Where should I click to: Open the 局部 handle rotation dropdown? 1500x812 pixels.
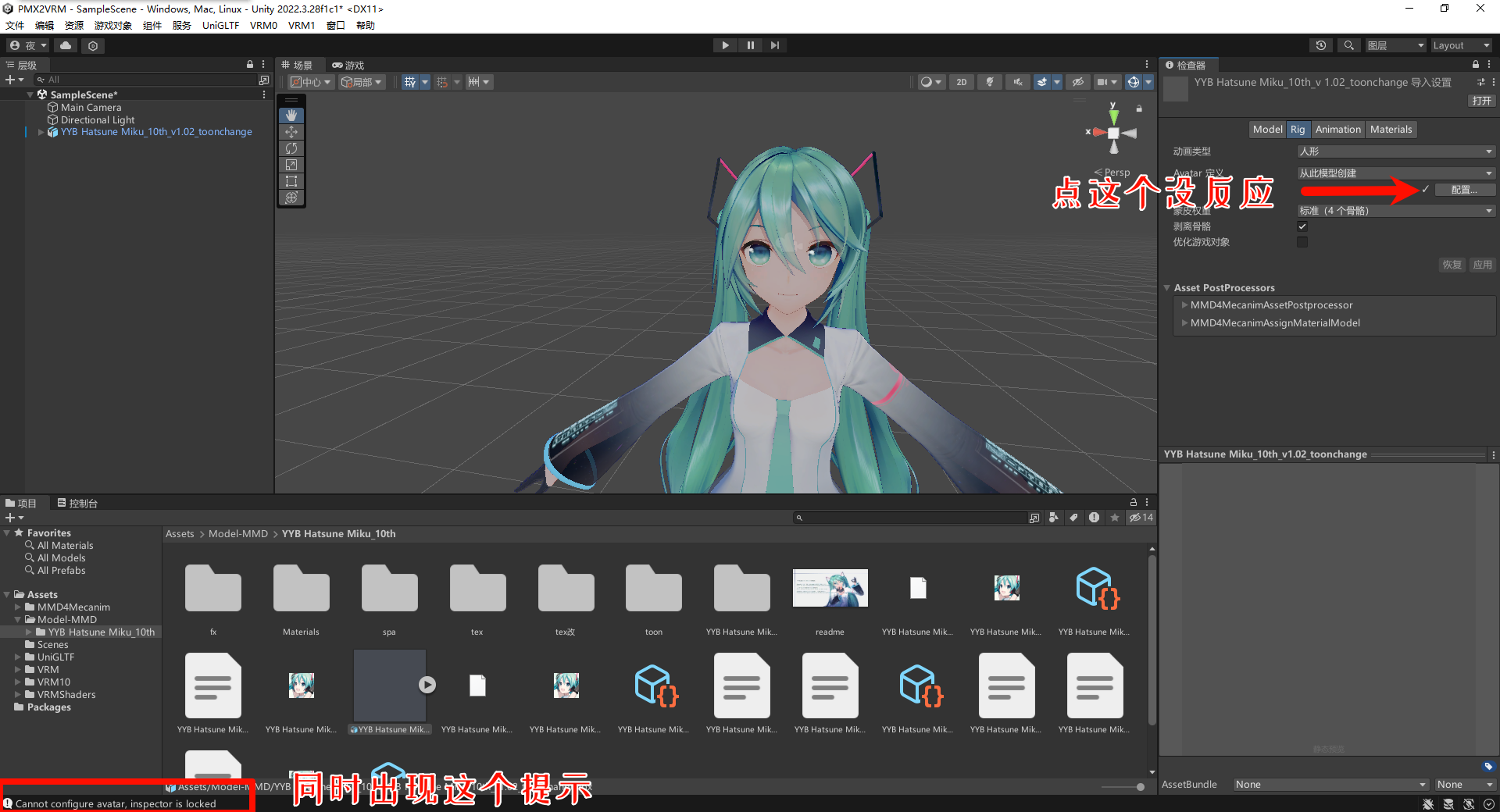(362, 82)
